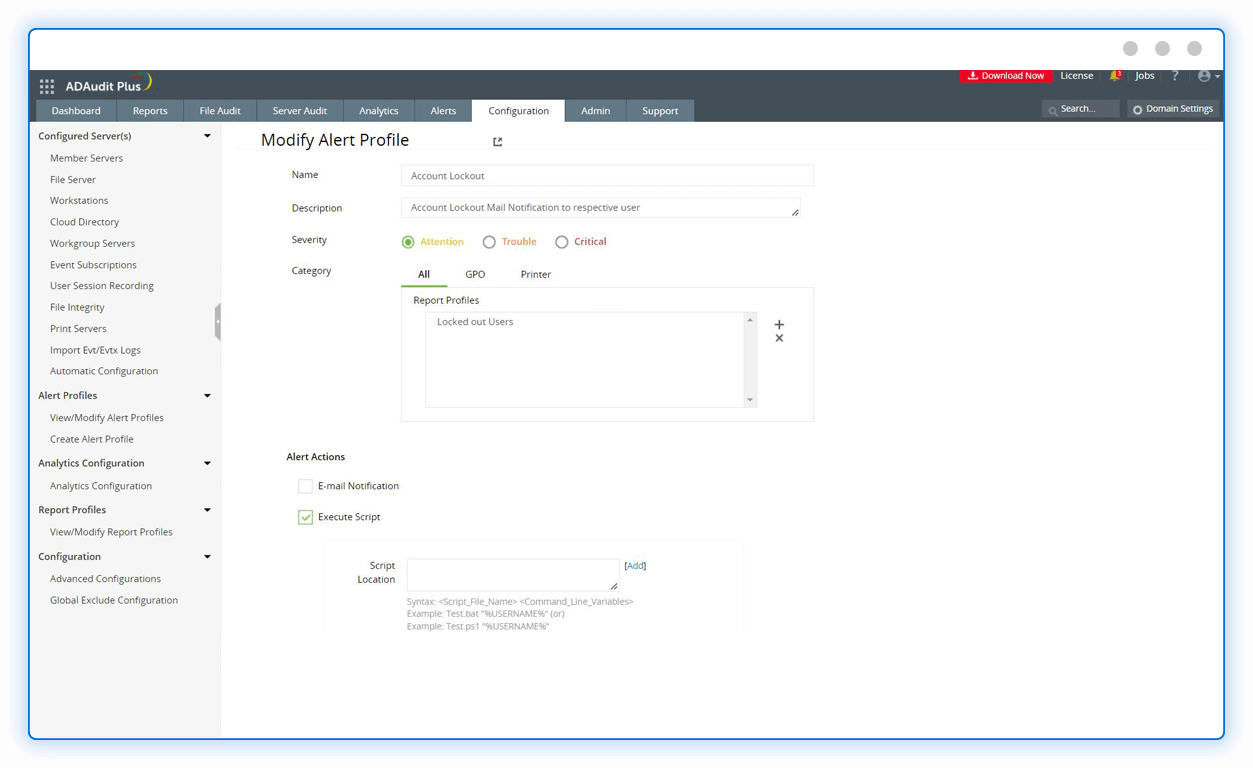Screen dimensions: 1253x768
Task: Open the Admin tab
Action: 595,111
